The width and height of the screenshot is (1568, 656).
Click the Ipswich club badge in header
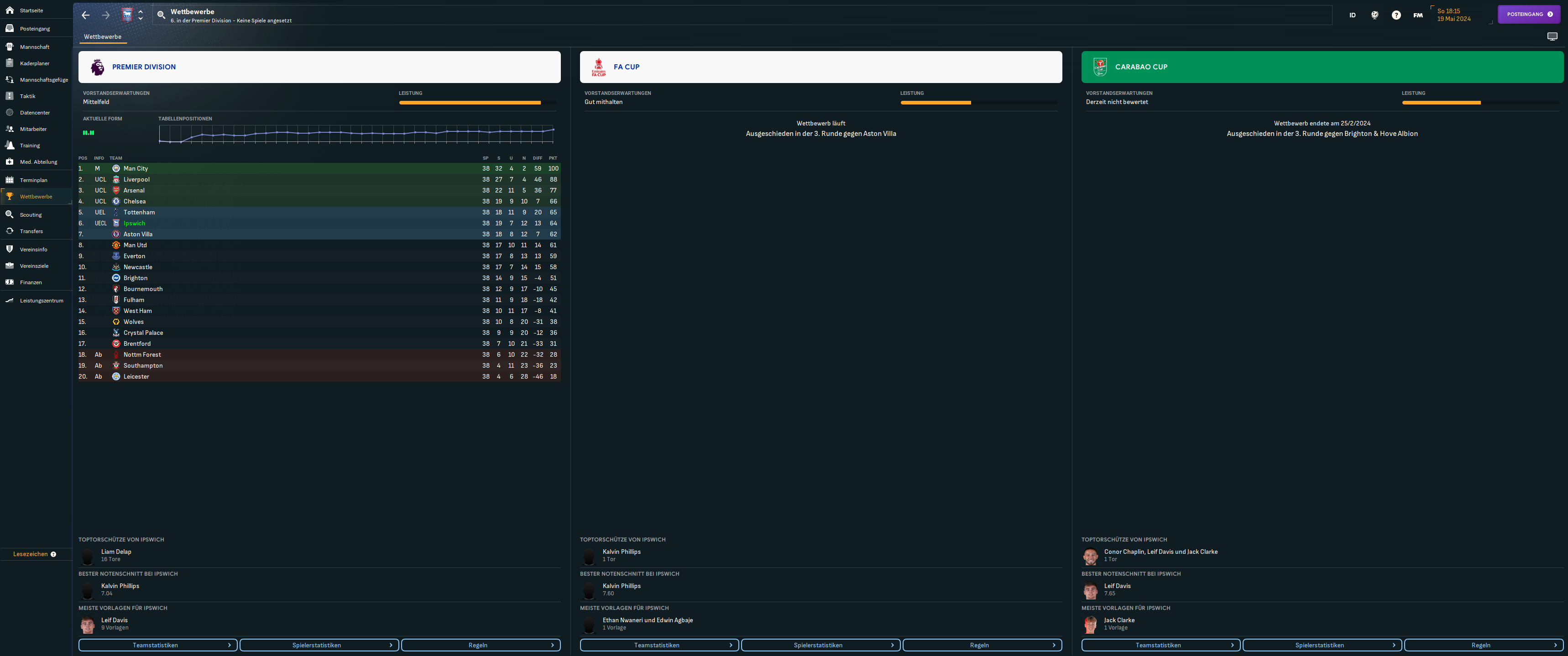(x=127, y=15)
